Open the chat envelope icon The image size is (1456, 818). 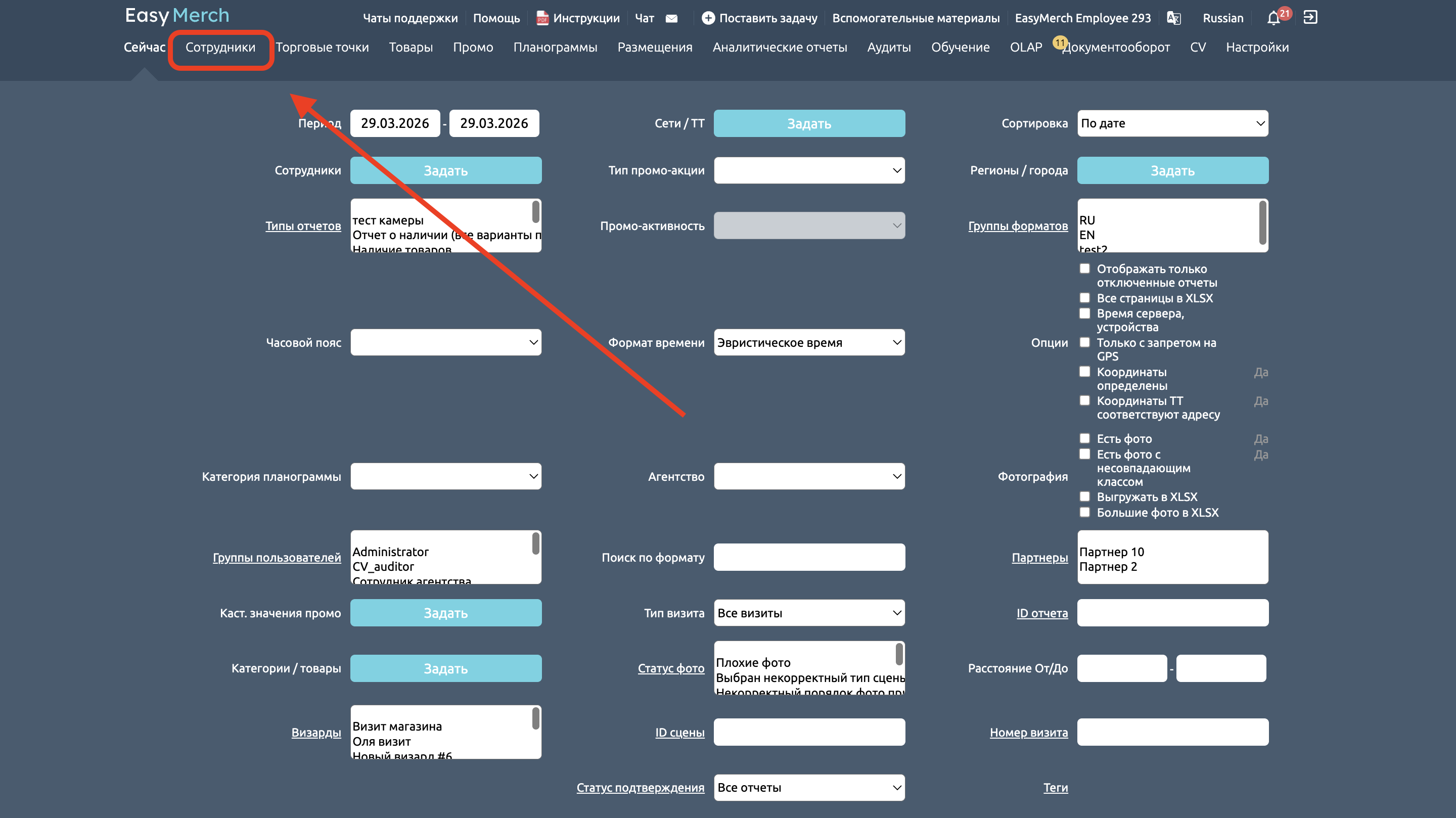click(x=671, y=18)
